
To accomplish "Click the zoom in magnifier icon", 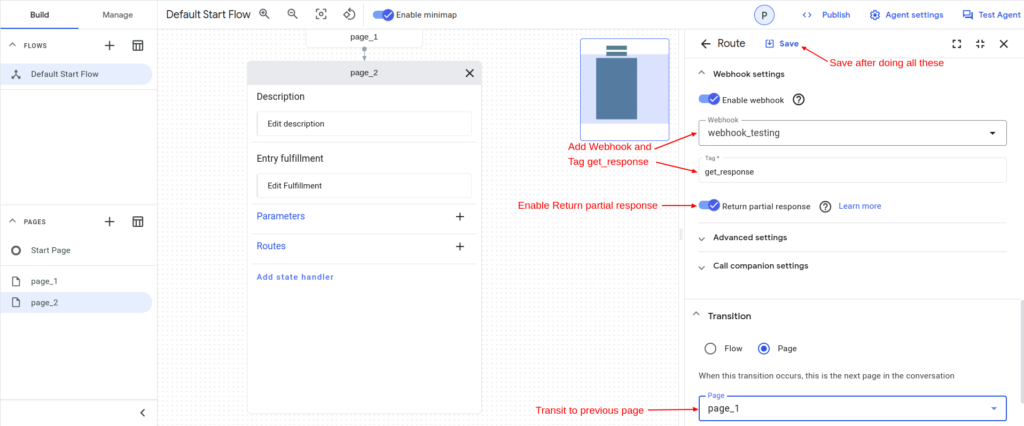I will pyautogui.click(x=265, y=15).
